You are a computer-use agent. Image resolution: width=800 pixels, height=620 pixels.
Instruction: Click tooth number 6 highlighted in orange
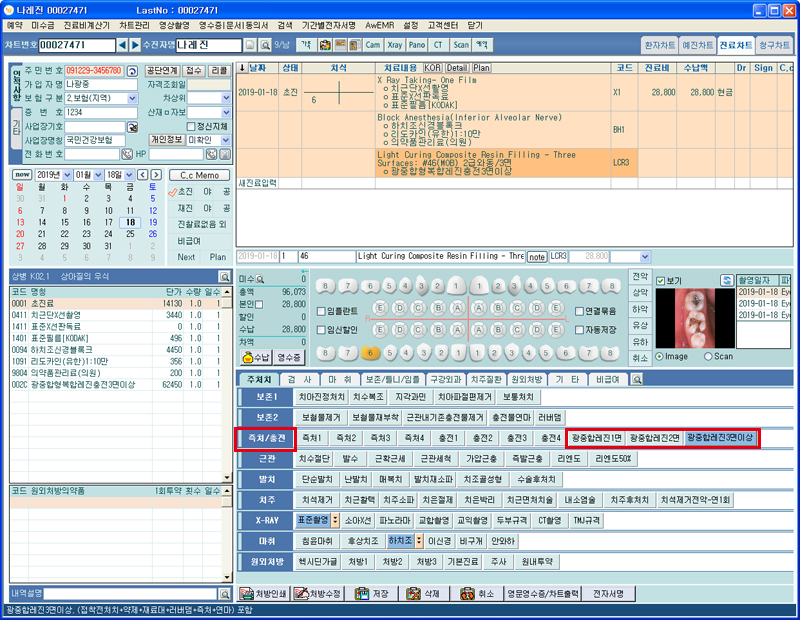371,353
